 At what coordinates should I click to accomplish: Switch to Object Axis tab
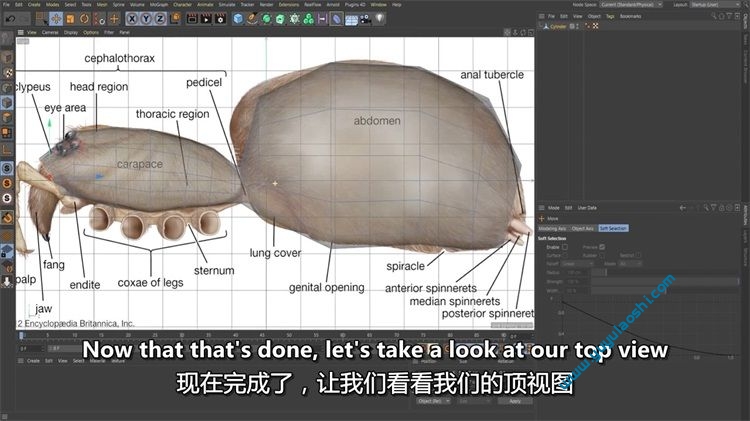pos(582,229)
